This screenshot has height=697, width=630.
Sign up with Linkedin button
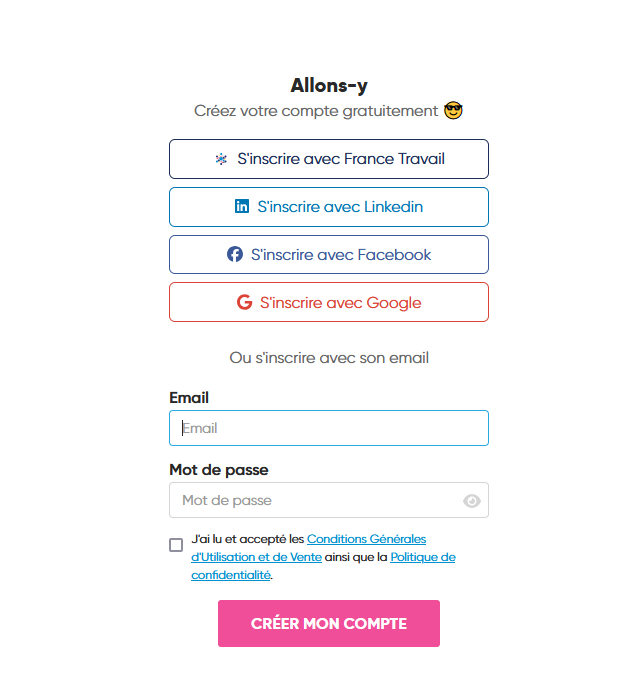pos(329,207)
